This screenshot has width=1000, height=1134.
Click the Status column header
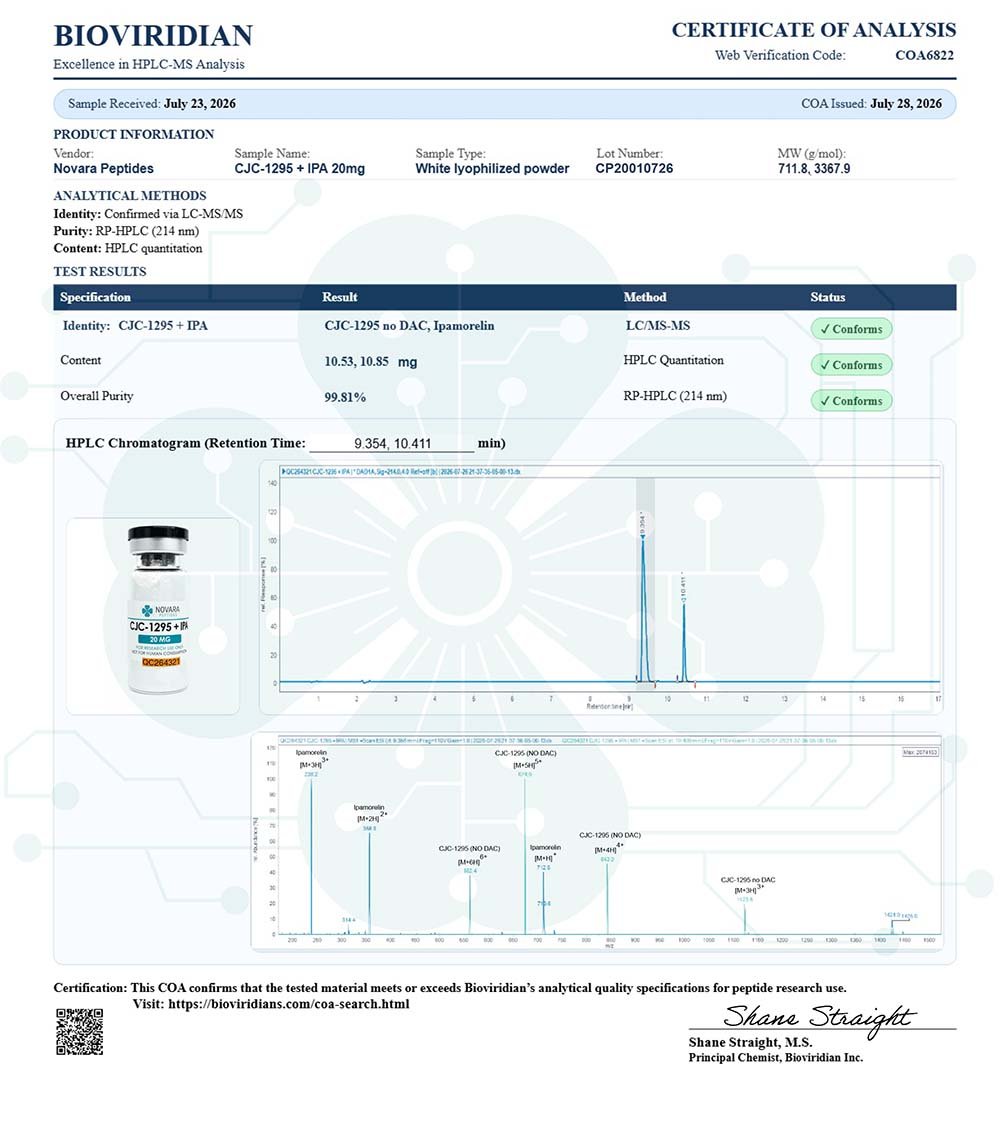click(x=827, y=297)
